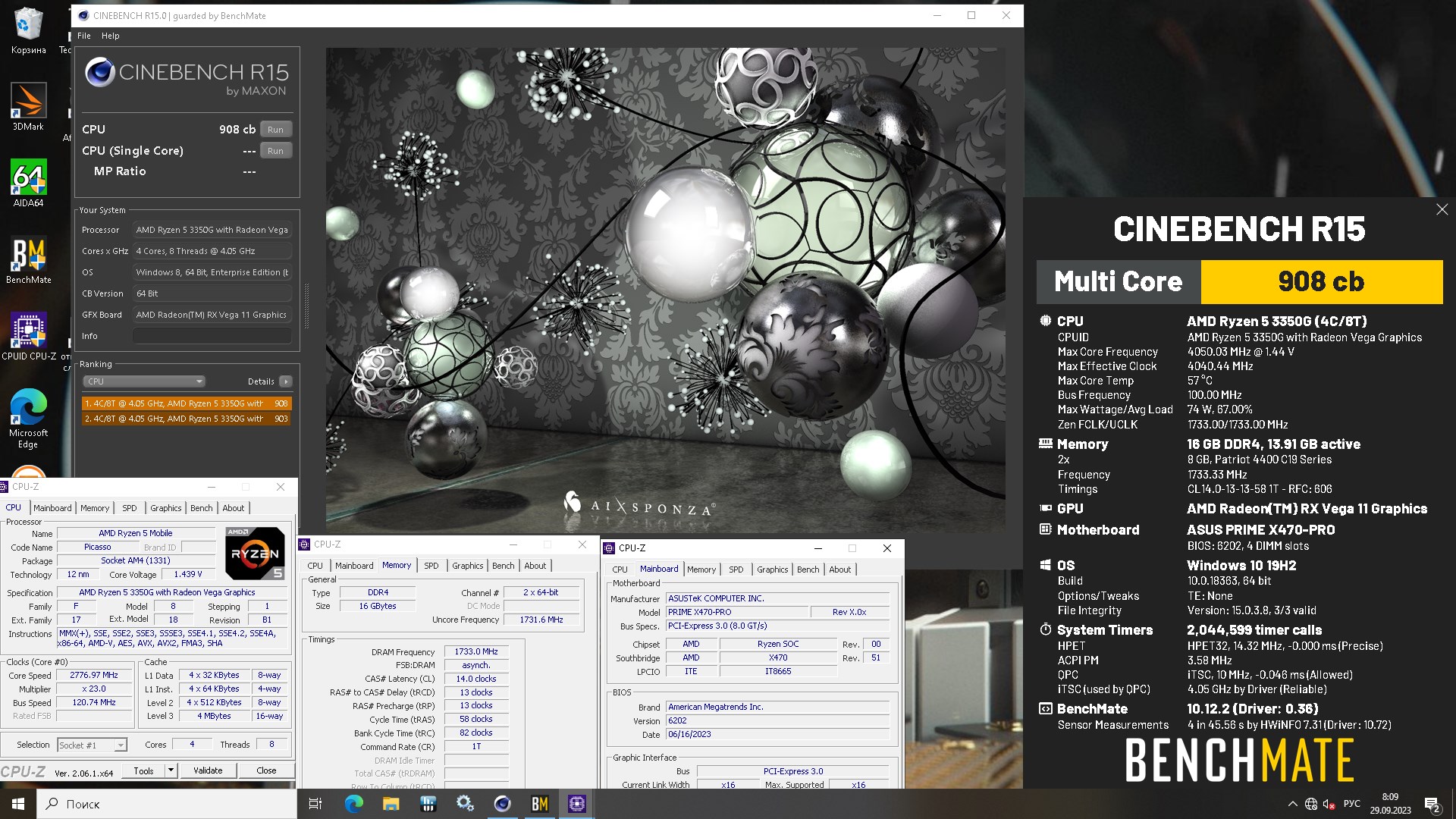Click the Windows Start button
The height and width of the screenshot is (819, 1456).
(x=18, y=804)
